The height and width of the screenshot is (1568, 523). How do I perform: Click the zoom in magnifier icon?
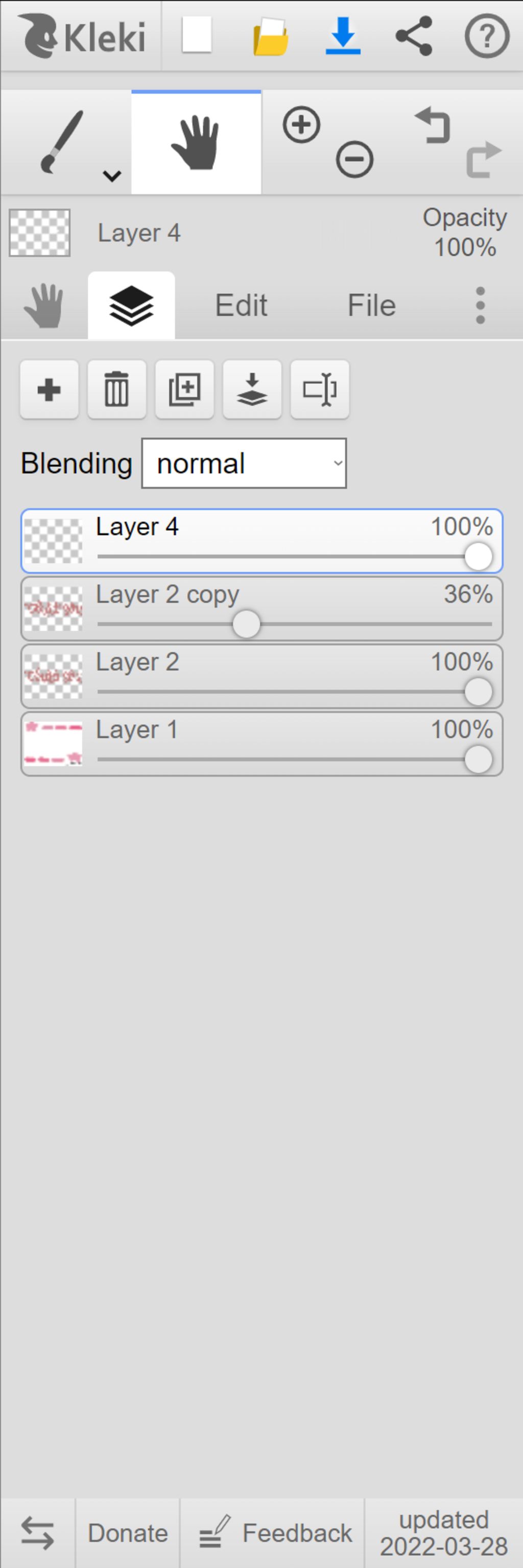(301, 125)
